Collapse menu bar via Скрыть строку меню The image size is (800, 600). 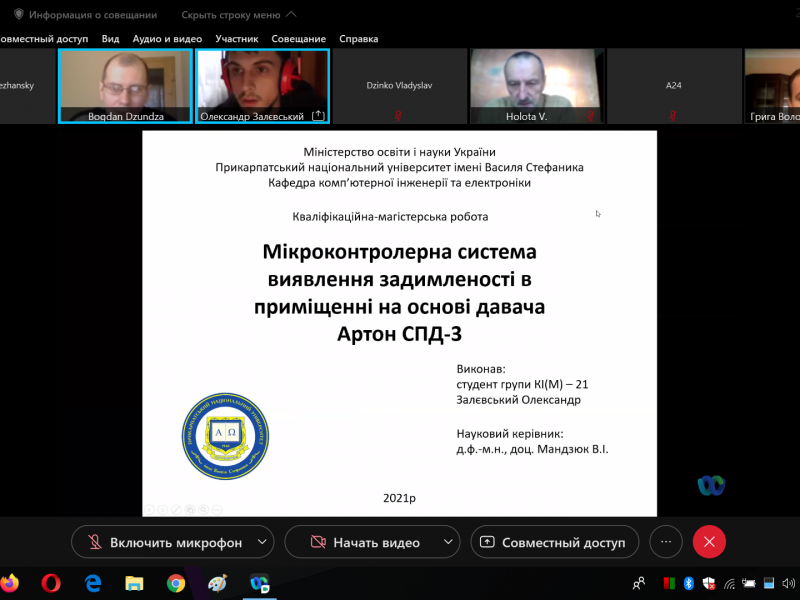238,15
